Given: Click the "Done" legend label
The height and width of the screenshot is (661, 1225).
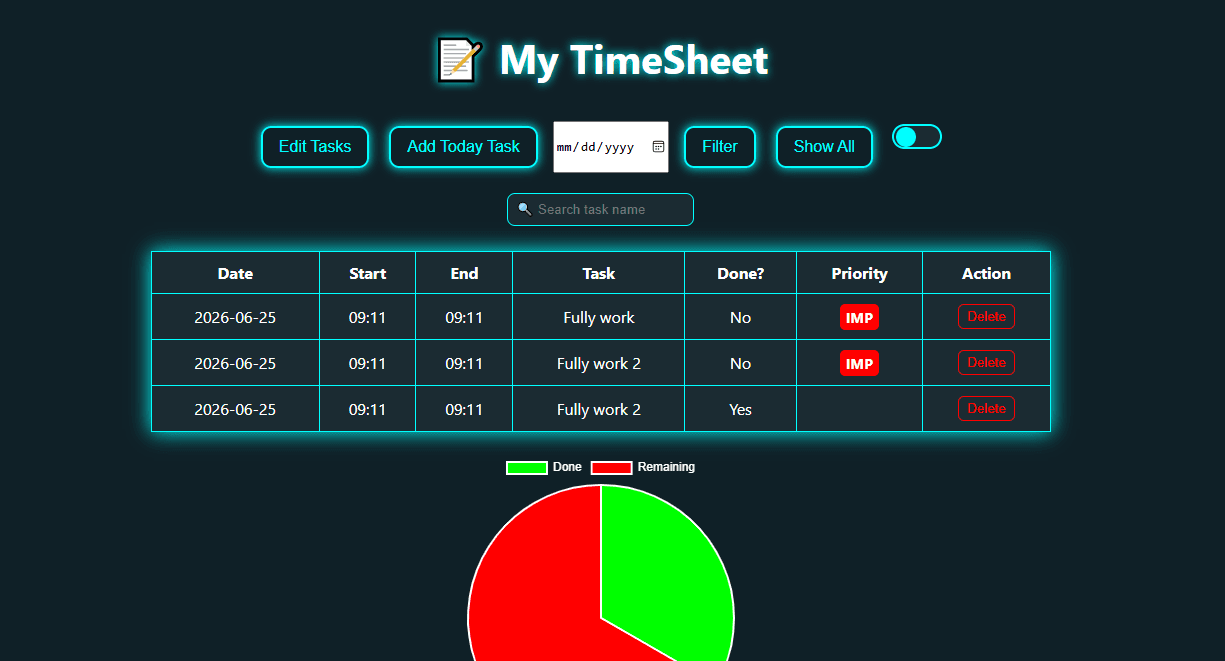Looking at the screenshot, I should 567,467.
